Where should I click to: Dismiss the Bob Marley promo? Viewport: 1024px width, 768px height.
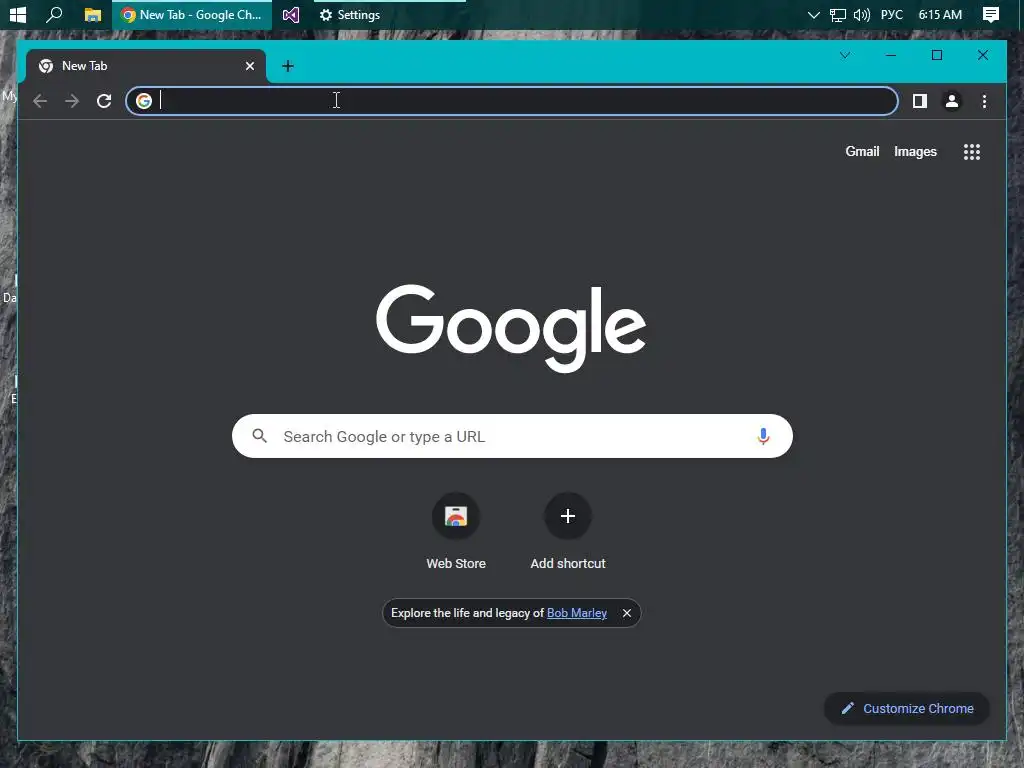click(x=627, y=613)
